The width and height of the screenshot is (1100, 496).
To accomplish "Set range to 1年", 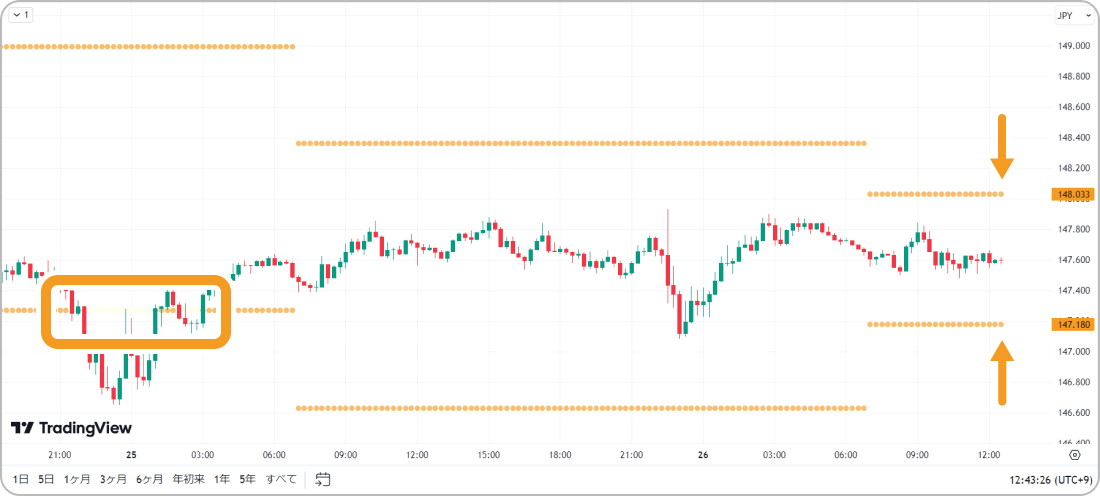I will [x=222, y=479].
